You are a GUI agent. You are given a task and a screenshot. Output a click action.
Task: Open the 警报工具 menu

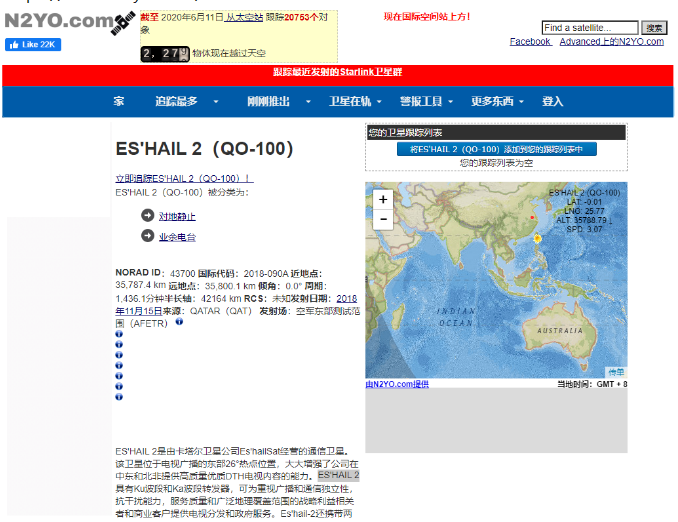421,101
